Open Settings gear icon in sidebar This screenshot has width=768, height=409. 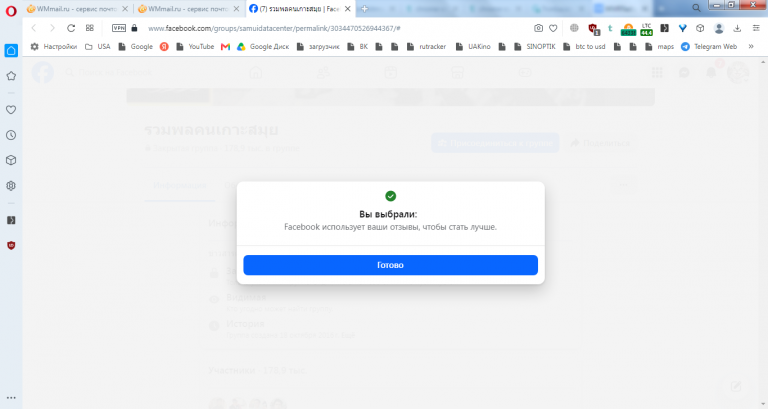pyautogui.click(x=11, y=186)
